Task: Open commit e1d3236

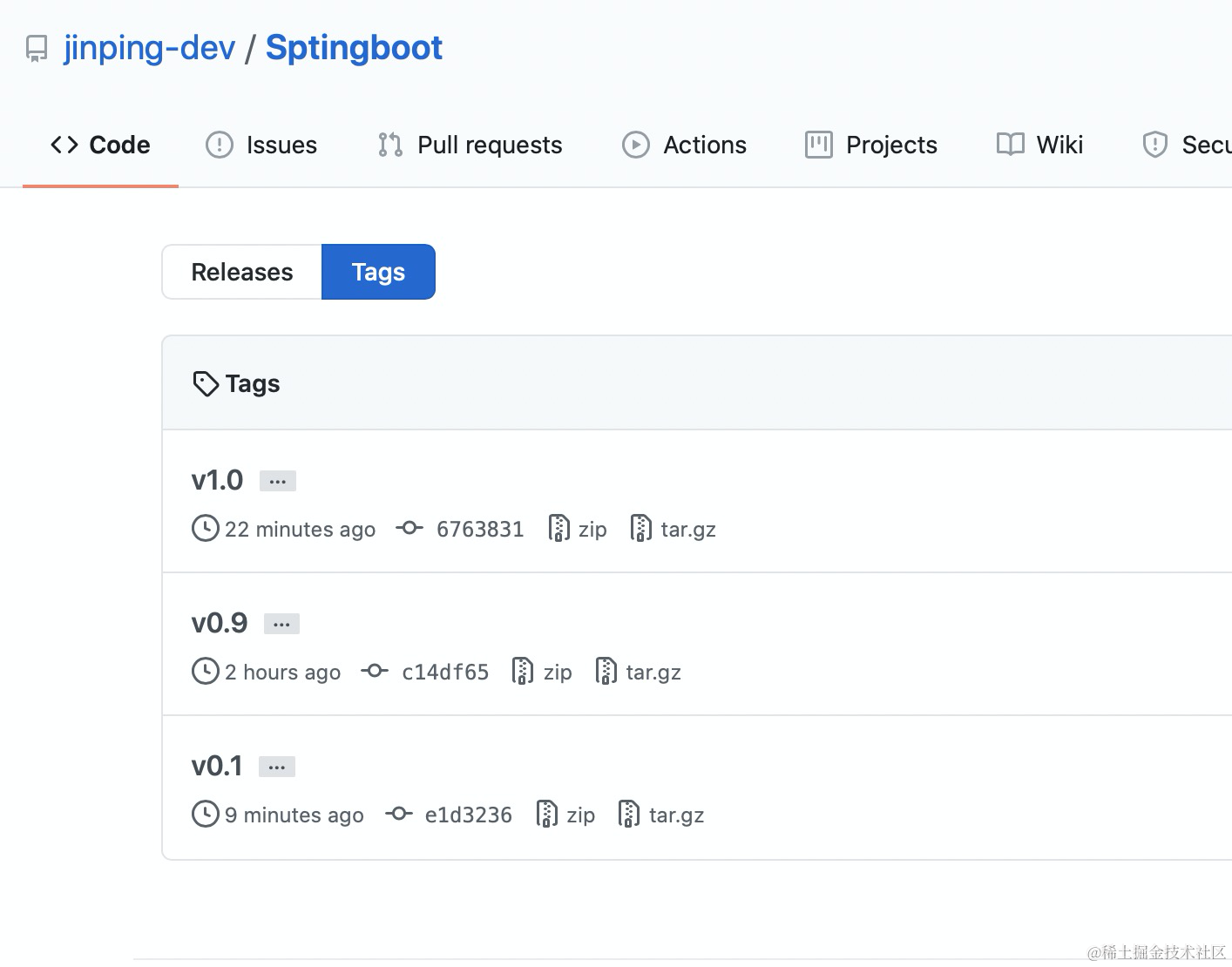Action: tap(469, 815)
